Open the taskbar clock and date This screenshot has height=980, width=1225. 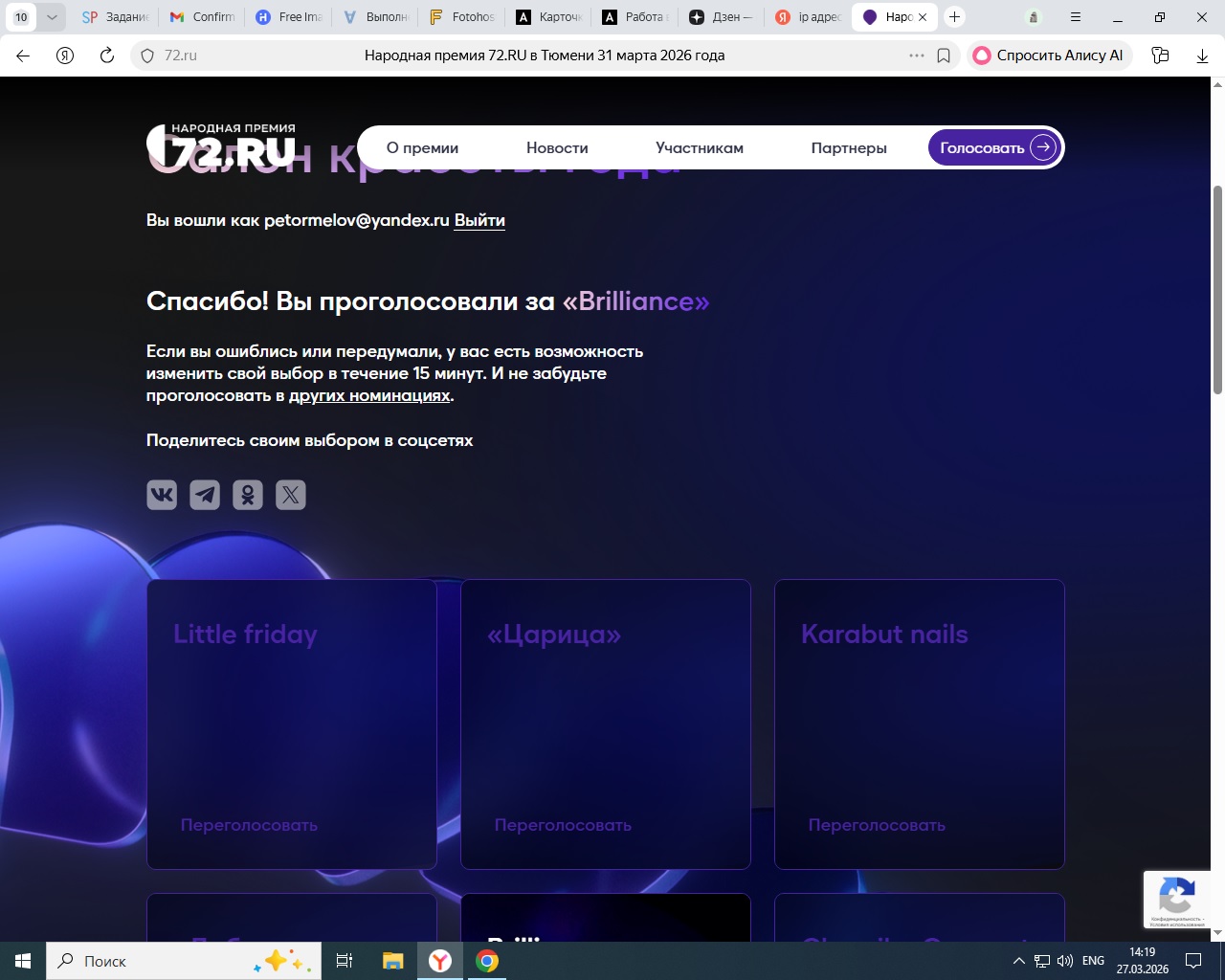coord(1143,961)
